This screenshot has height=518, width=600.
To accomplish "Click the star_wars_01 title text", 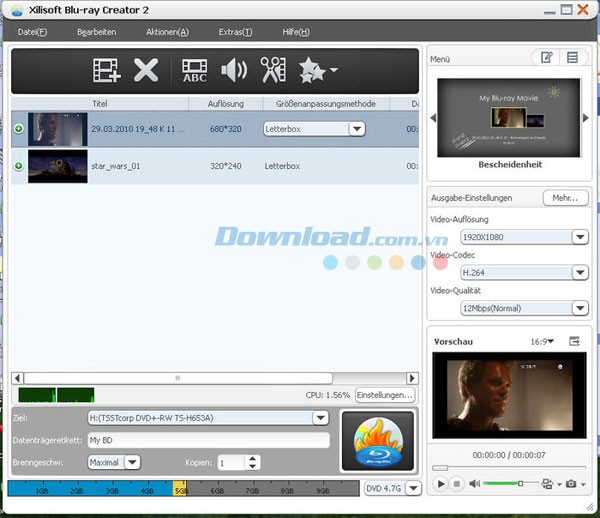I will click(116, 166).
